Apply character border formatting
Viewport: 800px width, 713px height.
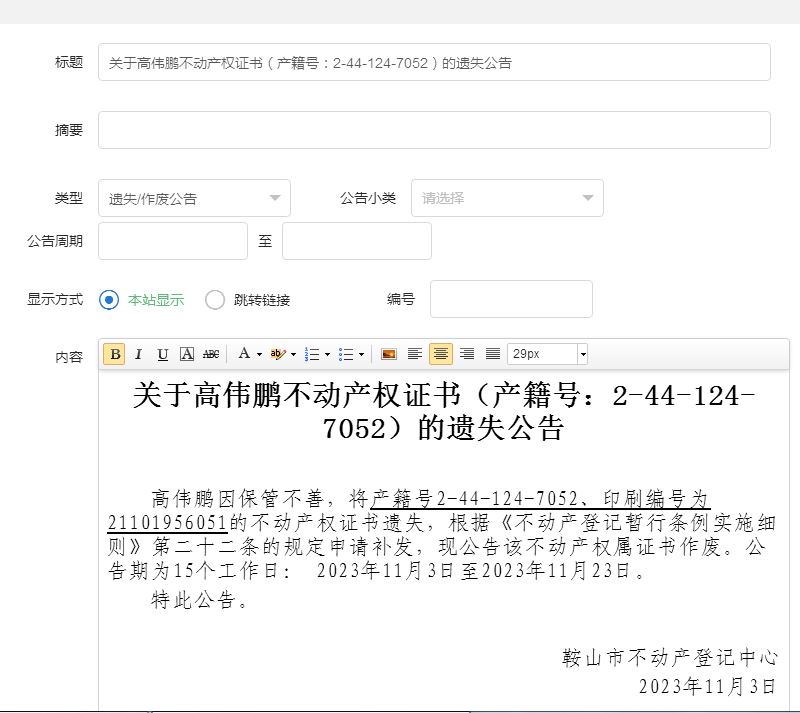(187, 354)
